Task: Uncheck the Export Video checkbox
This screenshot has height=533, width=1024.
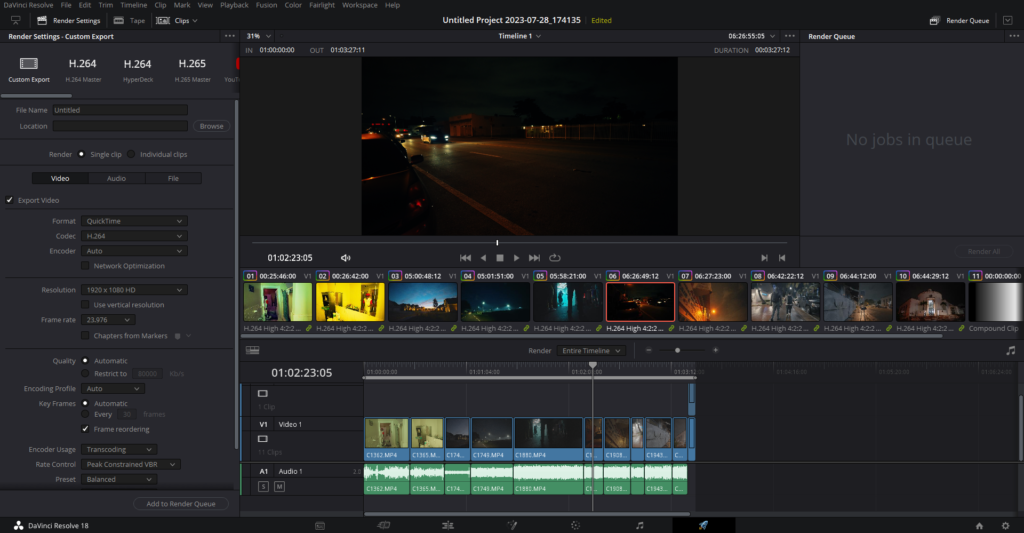Action: click(10, 201)
